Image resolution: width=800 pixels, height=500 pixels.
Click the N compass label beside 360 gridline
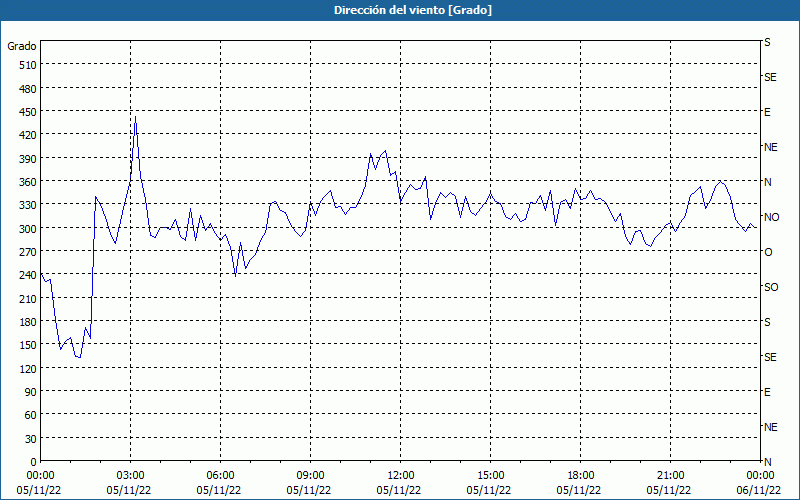pos(768,182)
